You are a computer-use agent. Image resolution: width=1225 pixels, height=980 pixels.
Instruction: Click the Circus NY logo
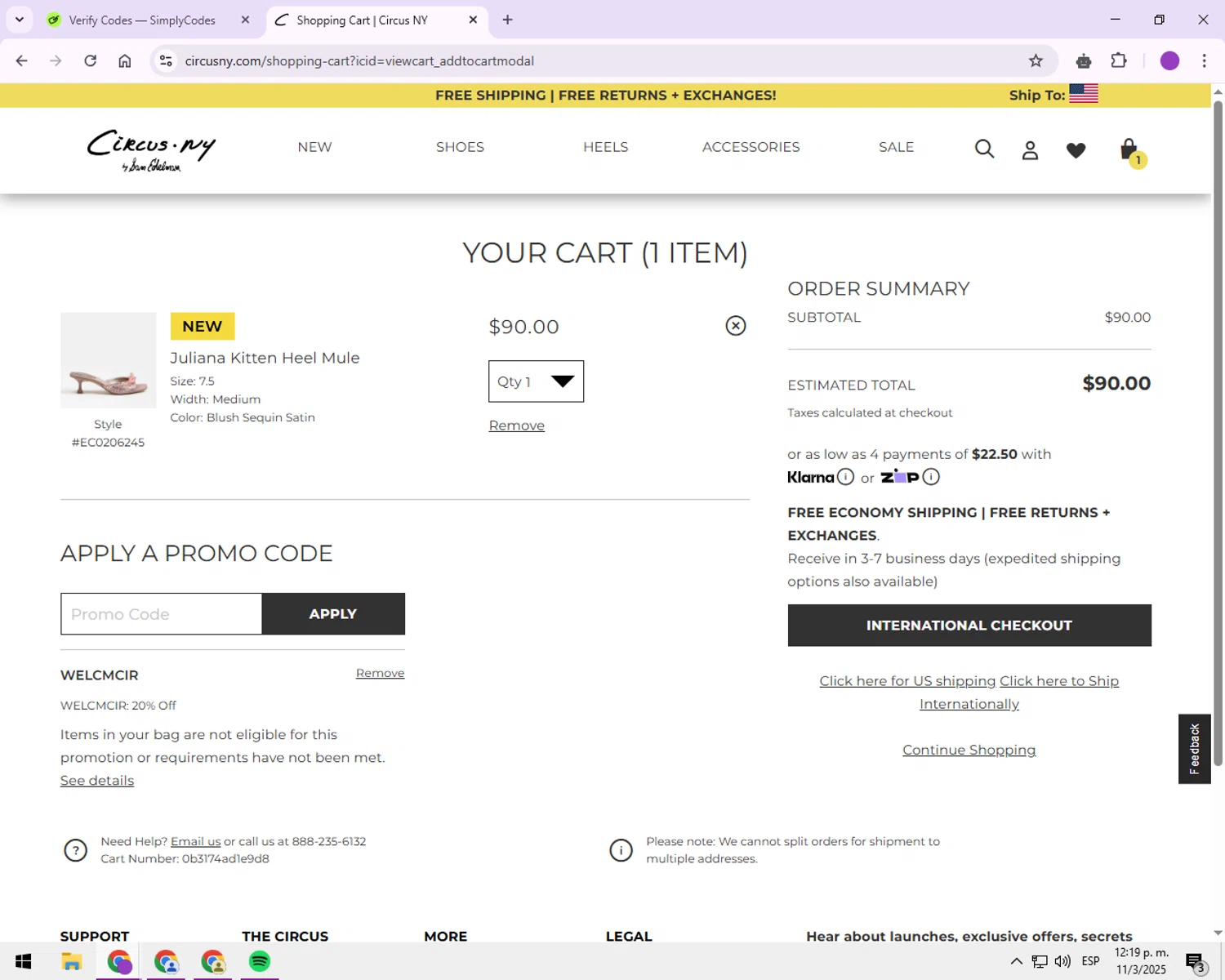coord(151,149)
